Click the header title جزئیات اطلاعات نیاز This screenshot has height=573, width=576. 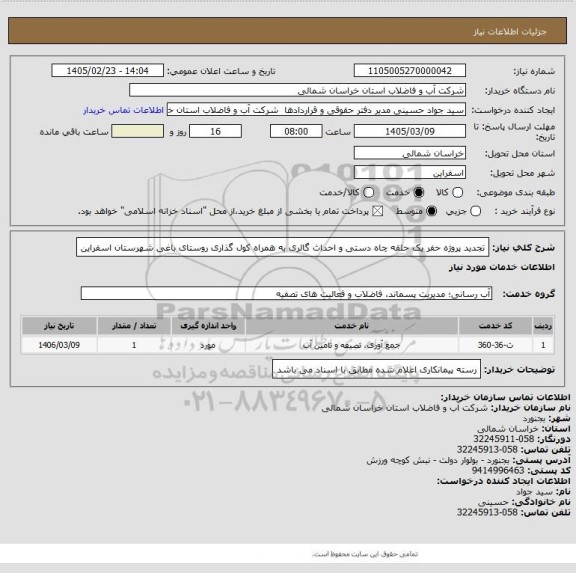point(510,32)
